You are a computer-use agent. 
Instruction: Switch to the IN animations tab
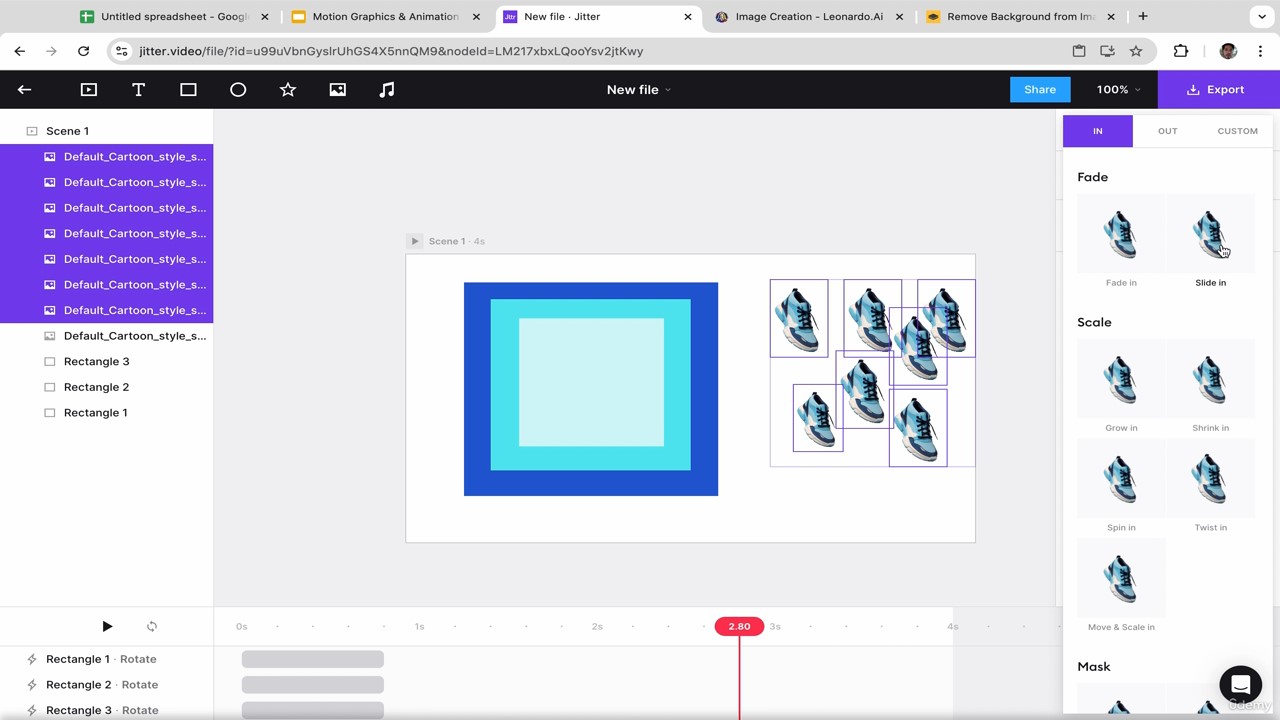pyautogui.click(x=1098, y=131)
